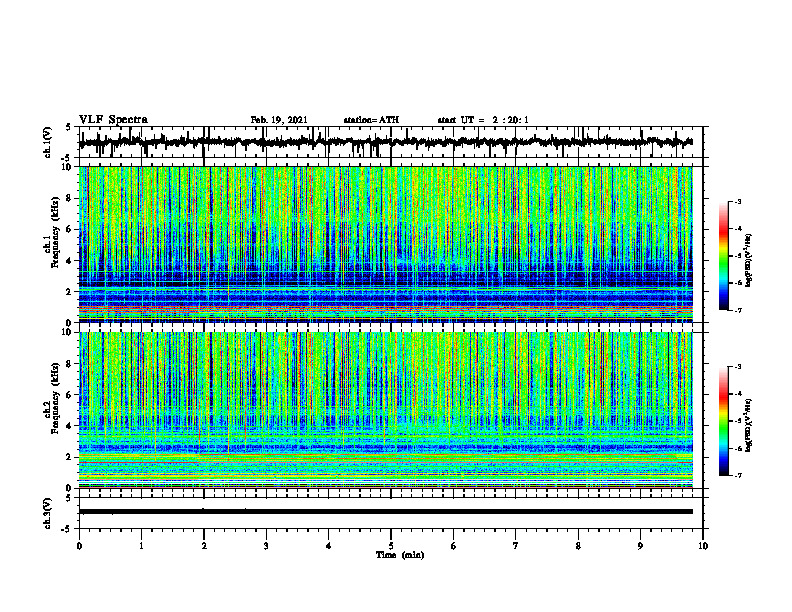792x612 pixels.
Task: Click the "5" voltage tick on ch.1(V) axis
Action: [68, 128]
